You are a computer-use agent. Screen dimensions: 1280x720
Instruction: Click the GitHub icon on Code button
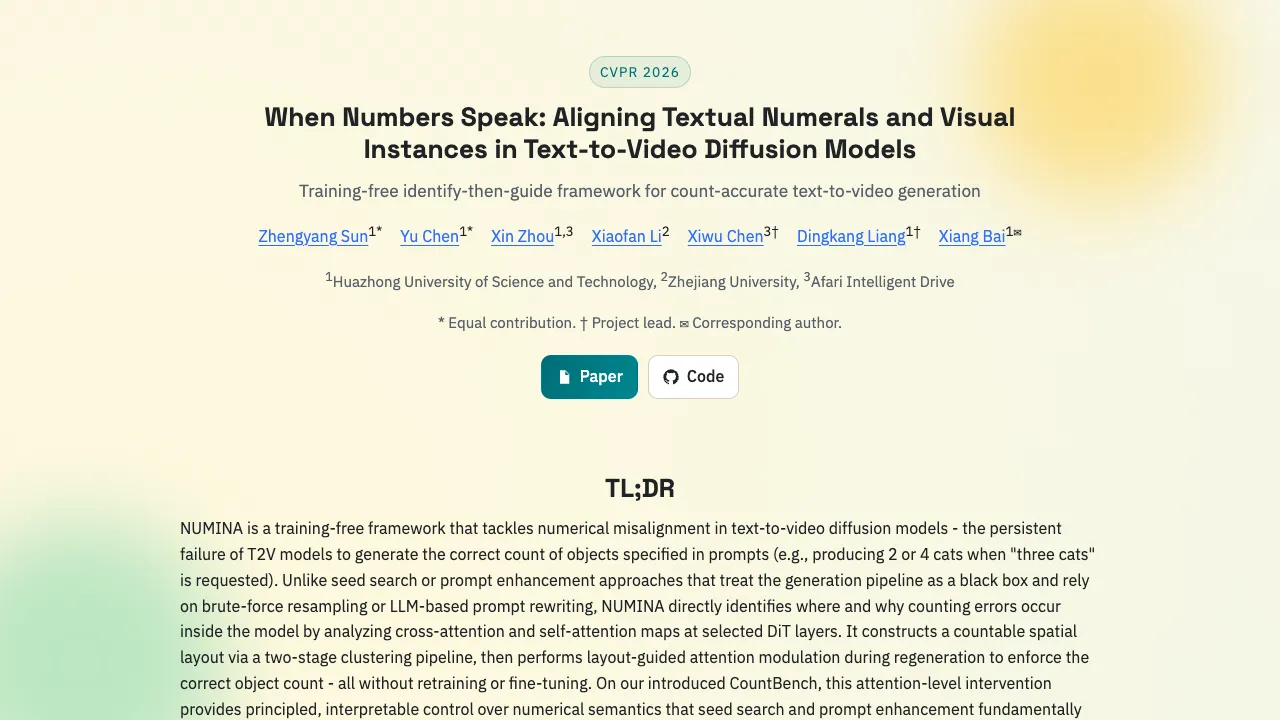pos(671,377)
